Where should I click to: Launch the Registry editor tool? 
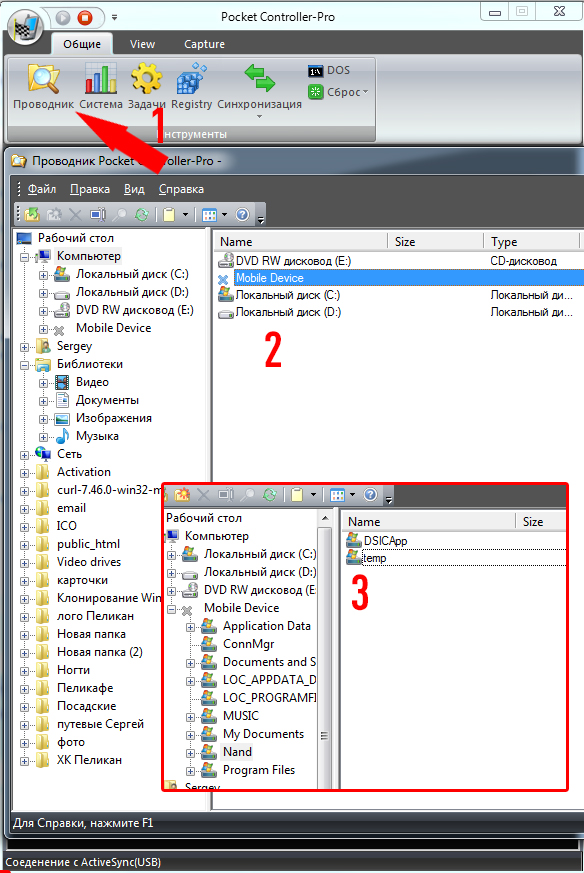pyautogui.click(x=192, y=86)
